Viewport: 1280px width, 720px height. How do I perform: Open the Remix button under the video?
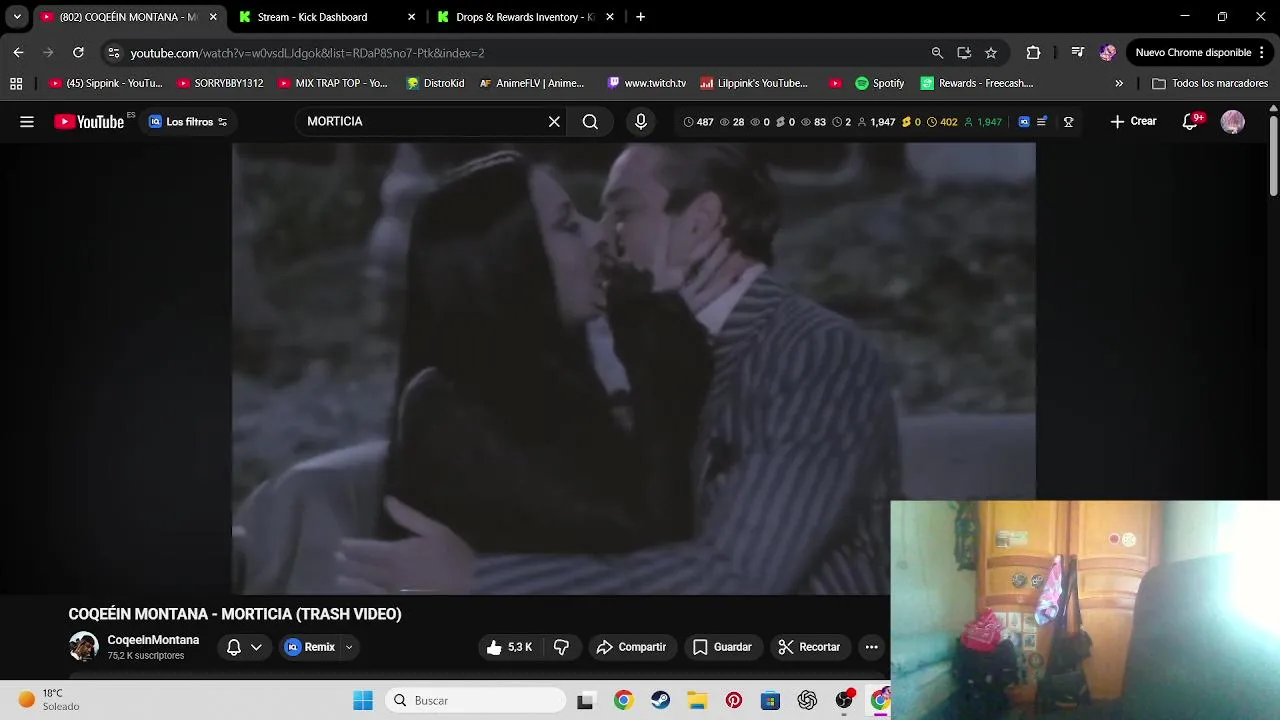pos(310,647)
